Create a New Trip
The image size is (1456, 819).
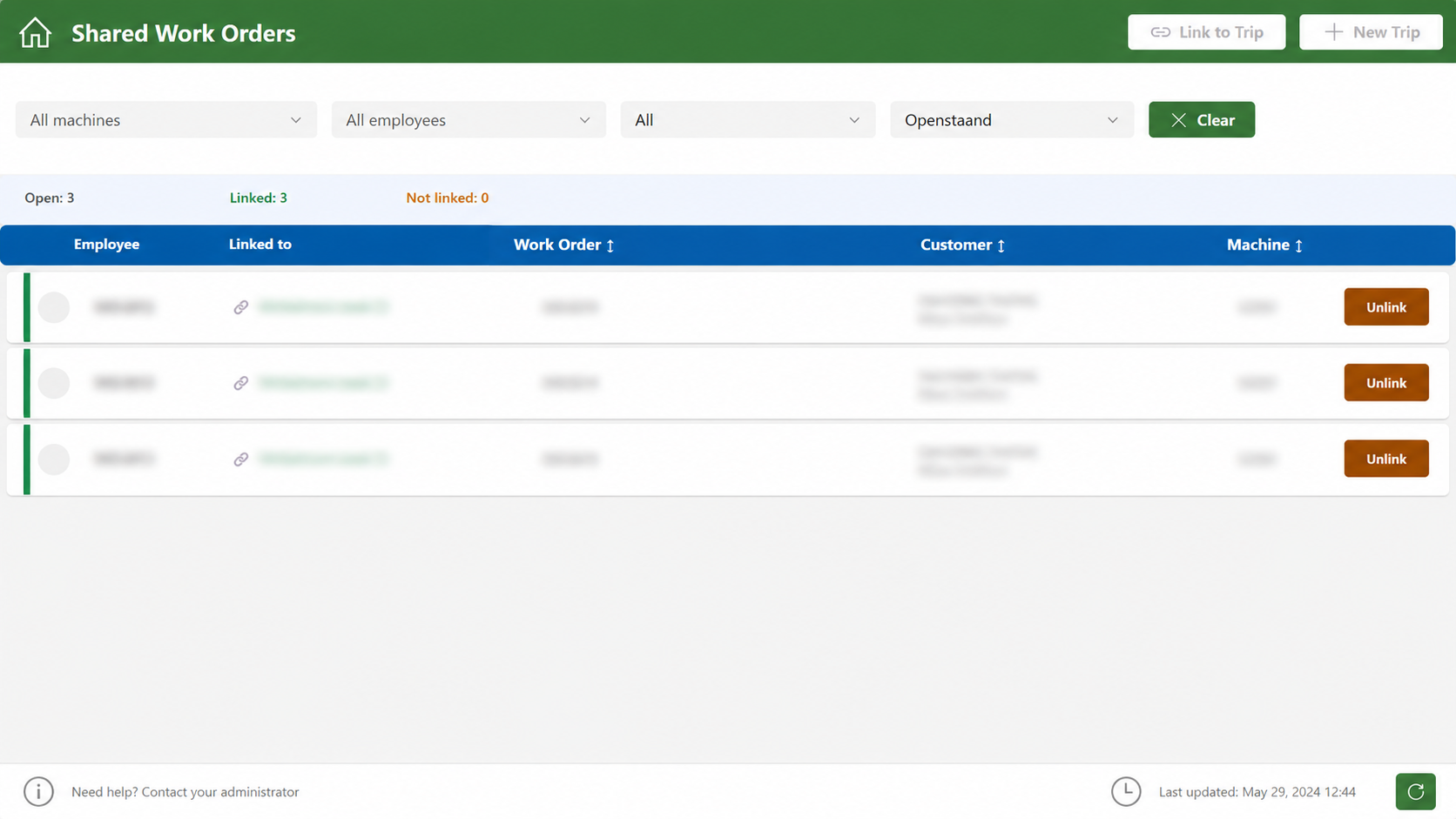(1371, 32)
